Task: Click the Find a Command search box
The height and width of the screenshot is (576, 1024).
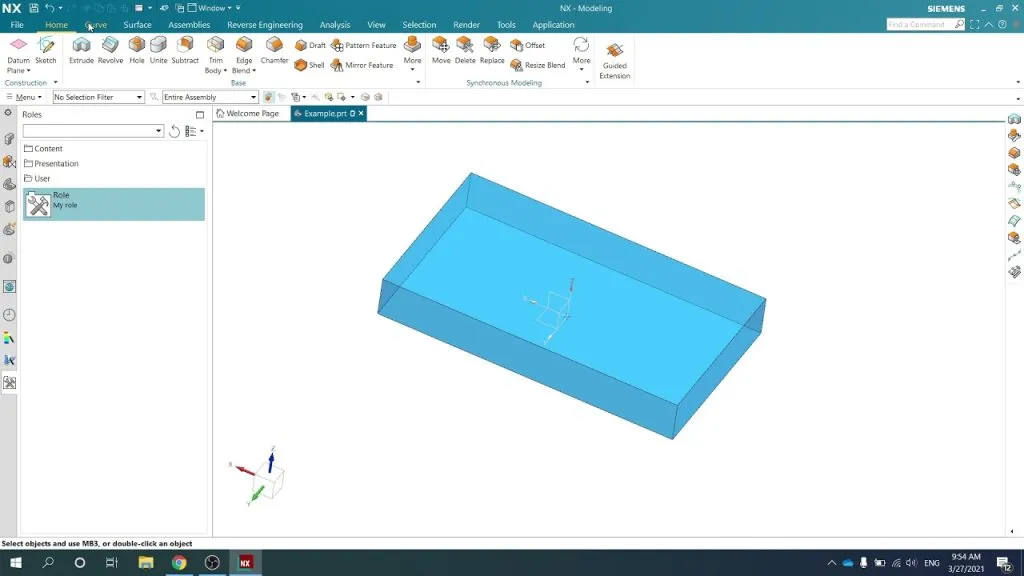Action: click(x=920, y=25)
